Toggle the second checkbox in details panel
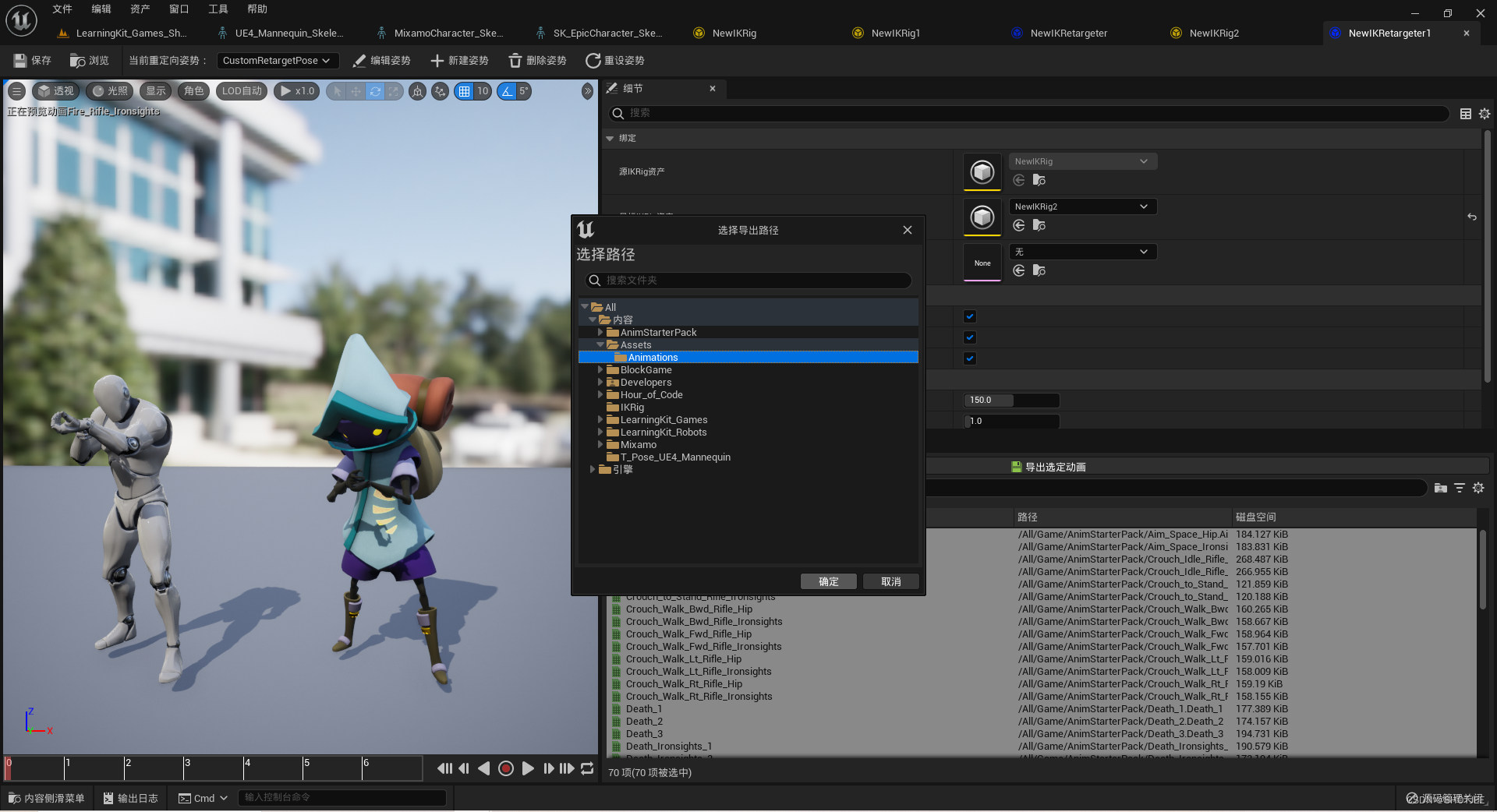 [970, 337]
